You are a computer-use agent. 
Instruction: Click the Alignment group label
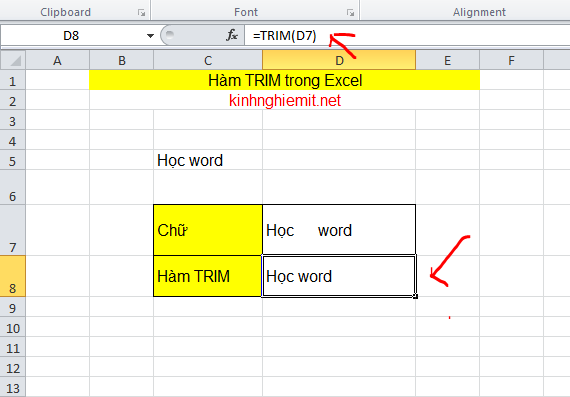click(479, 12)
